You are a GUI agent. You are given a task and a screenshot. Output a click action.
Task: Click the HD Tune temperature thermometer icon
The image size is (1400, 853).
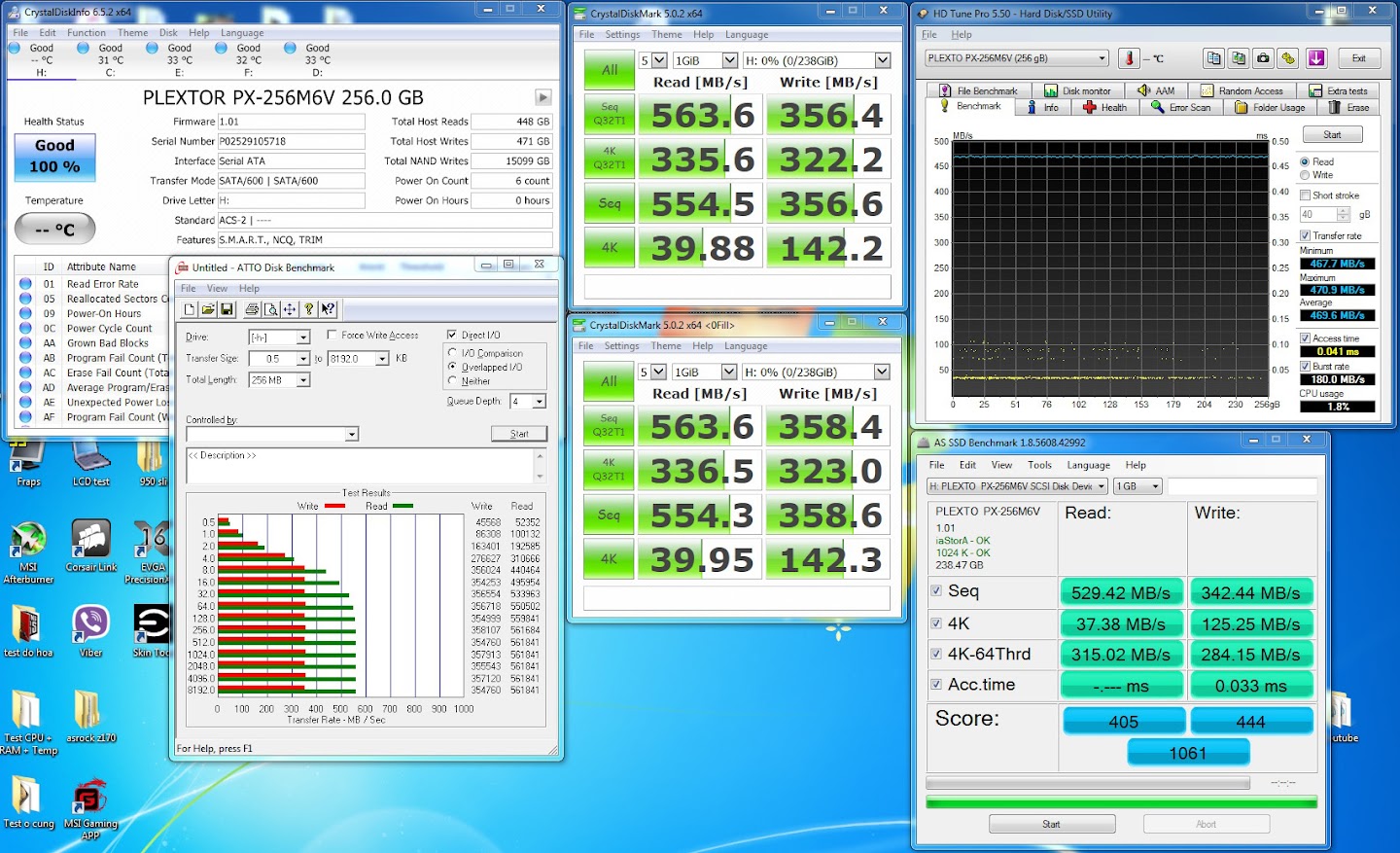[x=1129, y=58]
